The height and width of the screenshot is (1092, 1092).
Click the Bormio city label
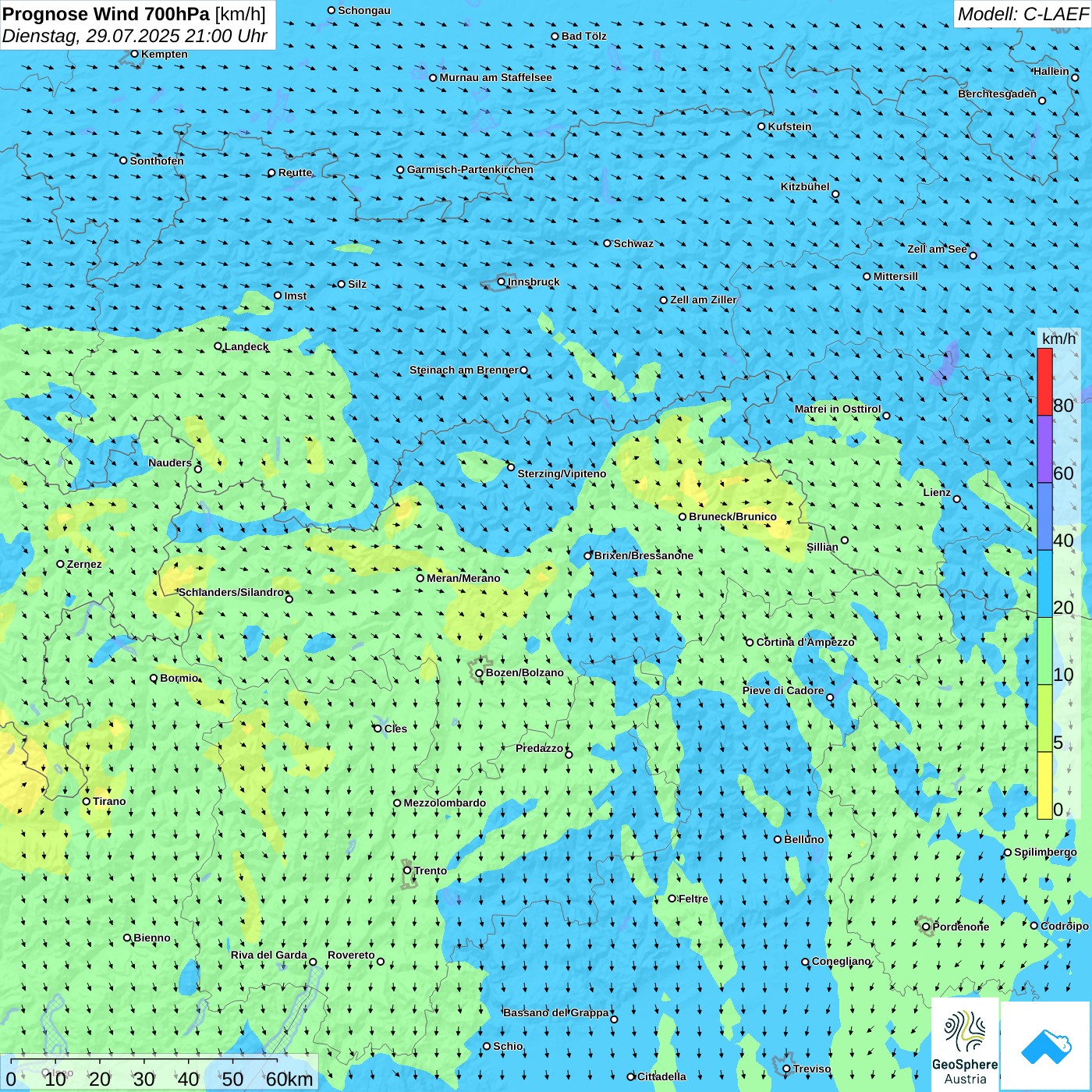click(x=179, y=678)
